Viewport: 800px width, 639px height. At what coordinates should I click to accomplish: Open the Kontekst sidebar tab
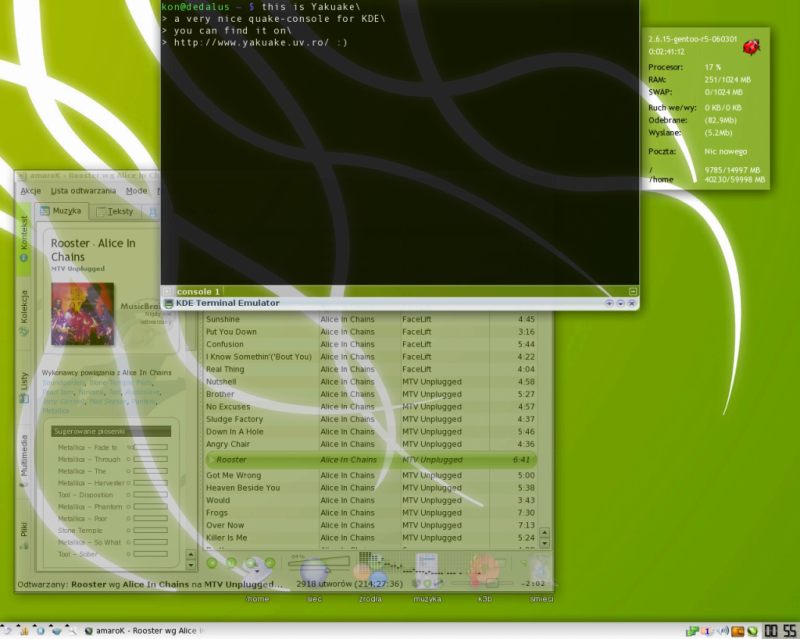pos(23,239)
